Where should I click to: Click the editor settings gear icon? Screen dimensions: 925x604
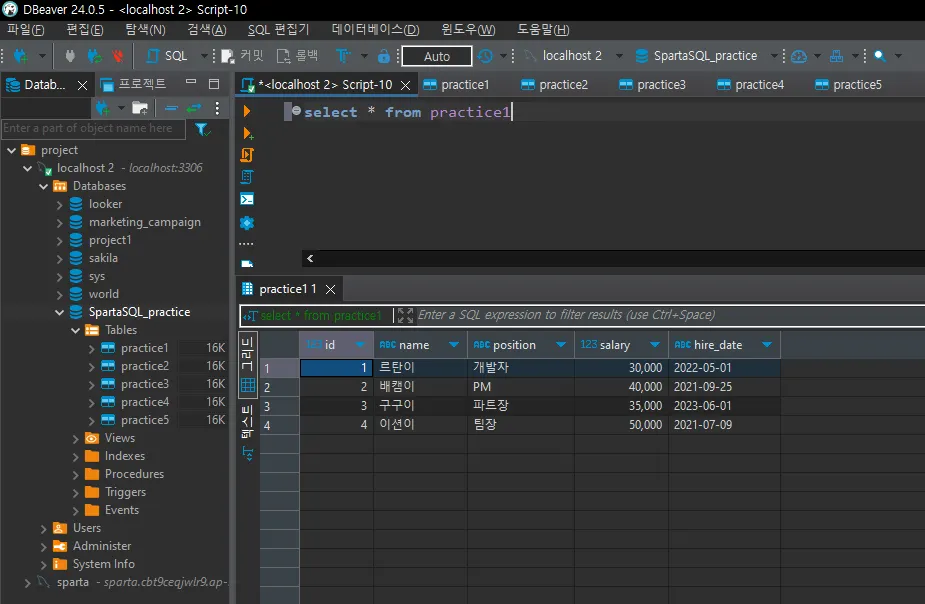click(247, 222)
